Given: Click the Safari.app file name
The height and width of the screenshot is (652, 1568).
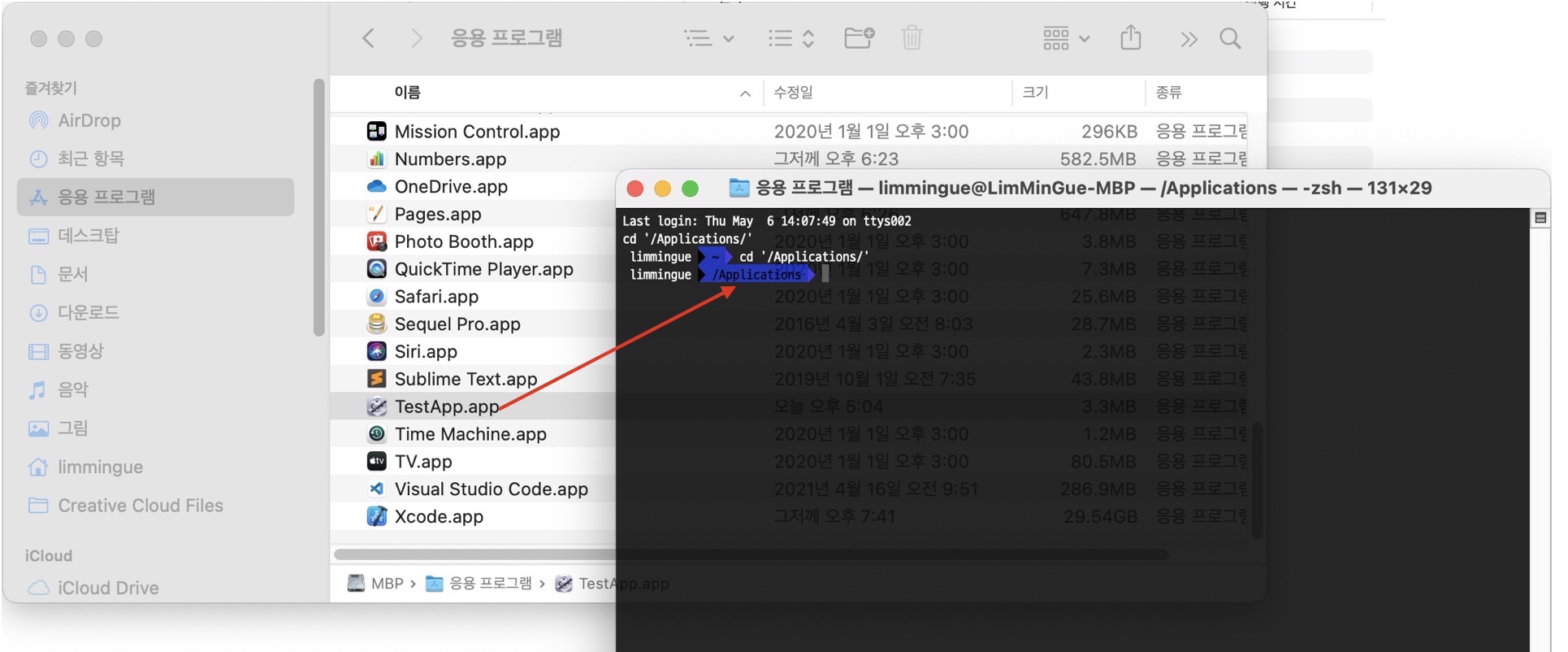Looking at the screenshot, I should tap(436, 297).
